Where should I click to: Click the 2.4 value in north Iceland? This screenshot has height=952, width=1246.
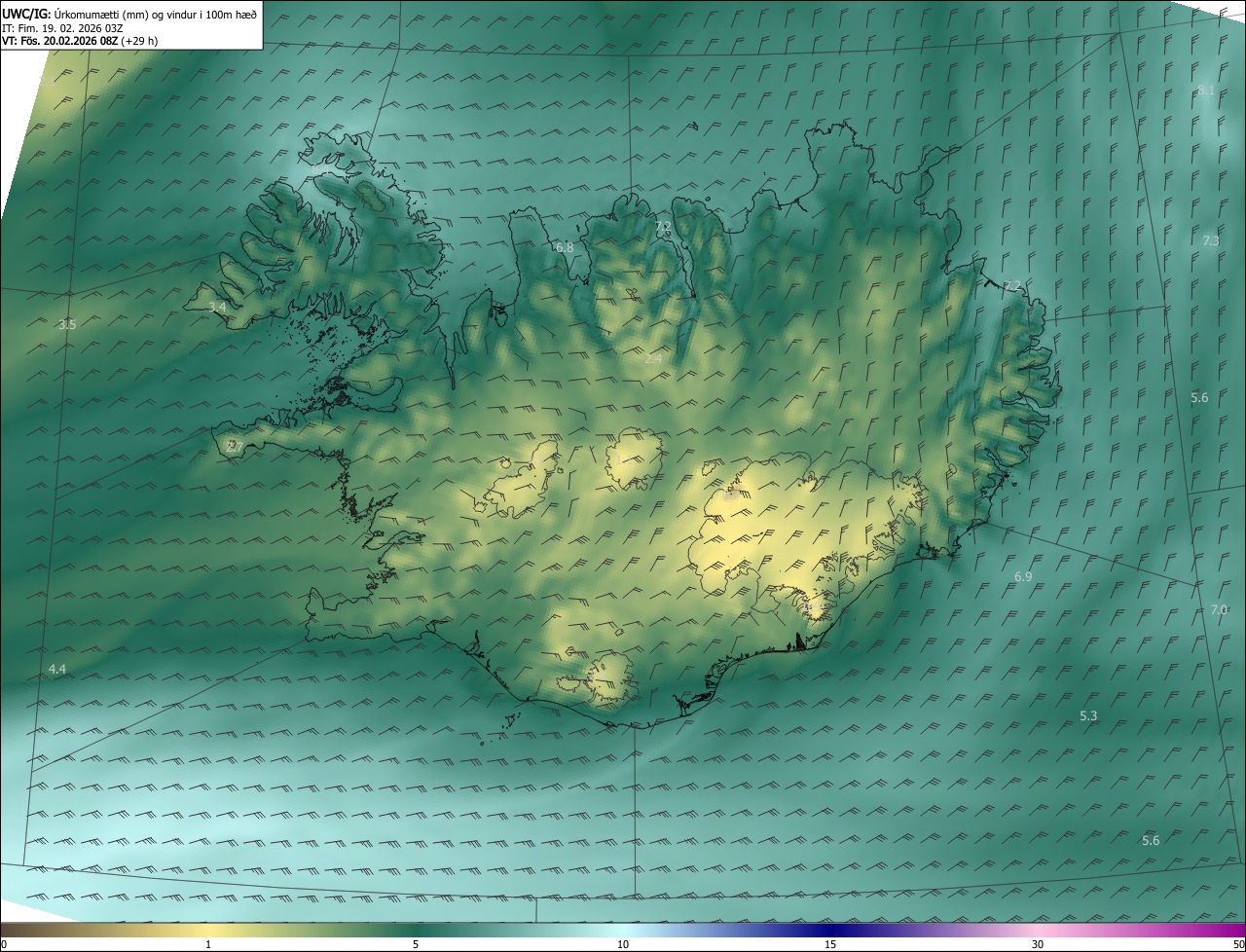click(x=653, y=359)
